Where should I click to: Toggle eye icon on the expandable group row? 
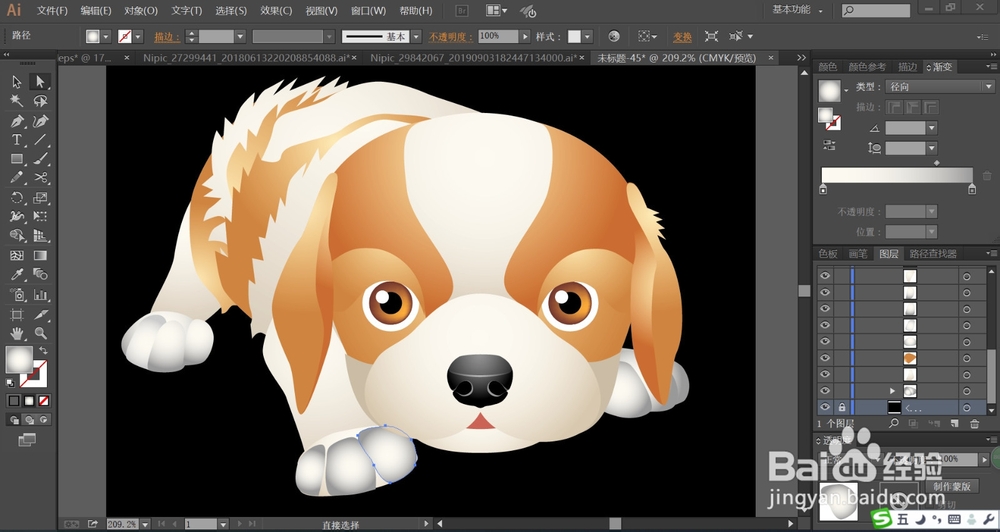click(825, 390)
